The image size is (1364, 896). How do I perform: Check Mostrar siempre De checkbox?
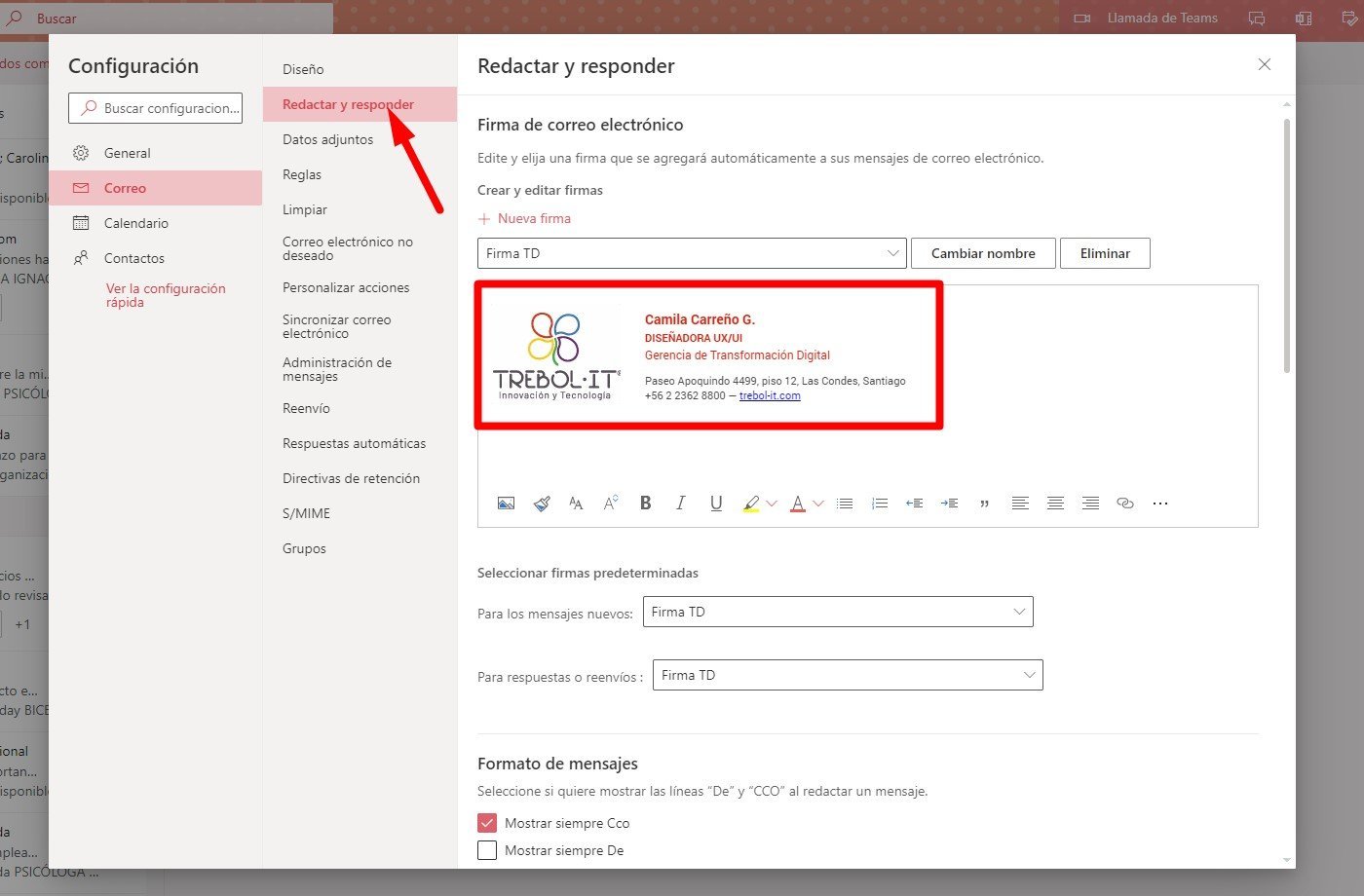pos(487,850)
